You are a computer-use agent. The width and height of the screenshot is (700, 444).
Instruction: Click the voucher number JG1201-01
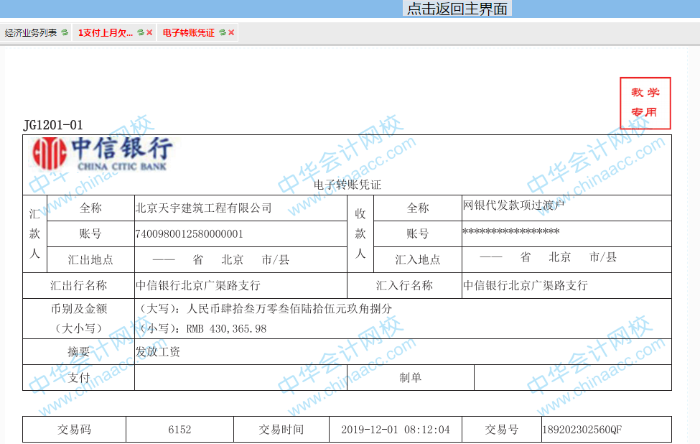coord(53,125)
